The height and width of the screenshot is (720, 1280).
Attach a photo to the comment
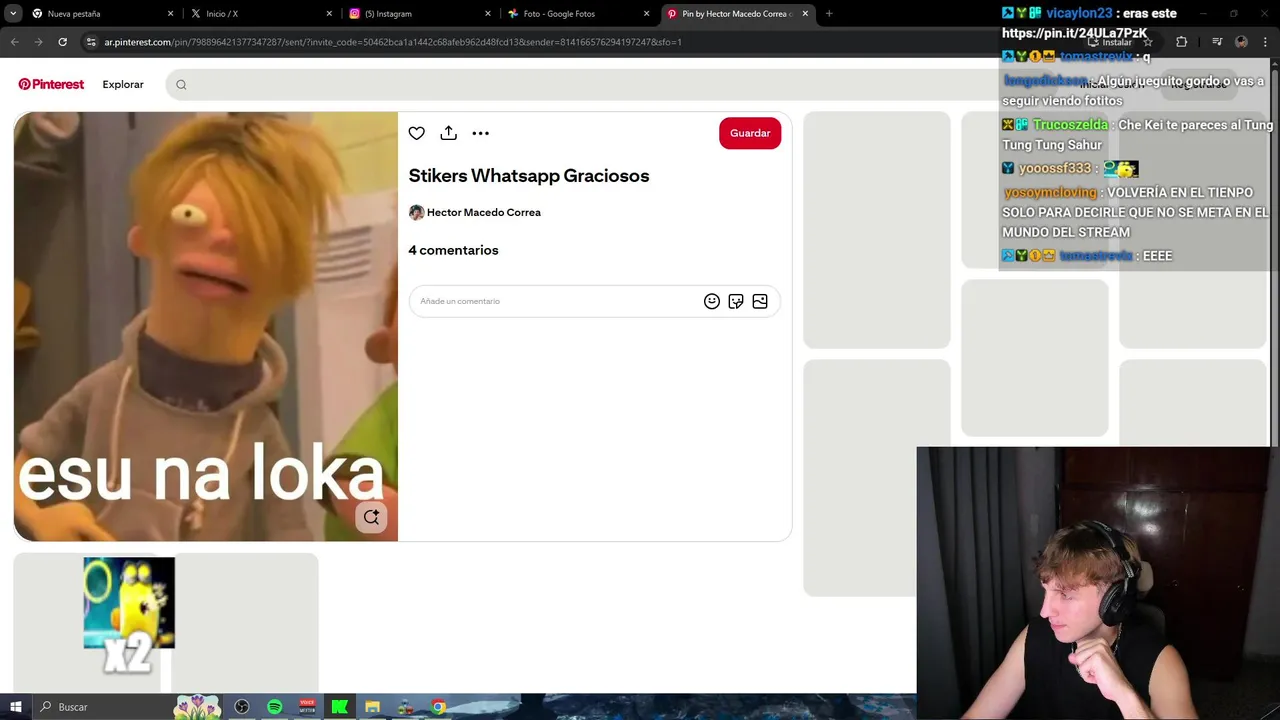pos(760,301)
